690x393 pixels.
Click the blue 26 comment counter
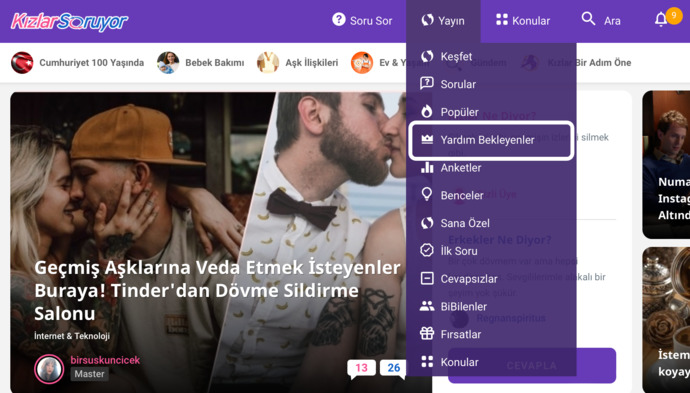coord(393,368)
